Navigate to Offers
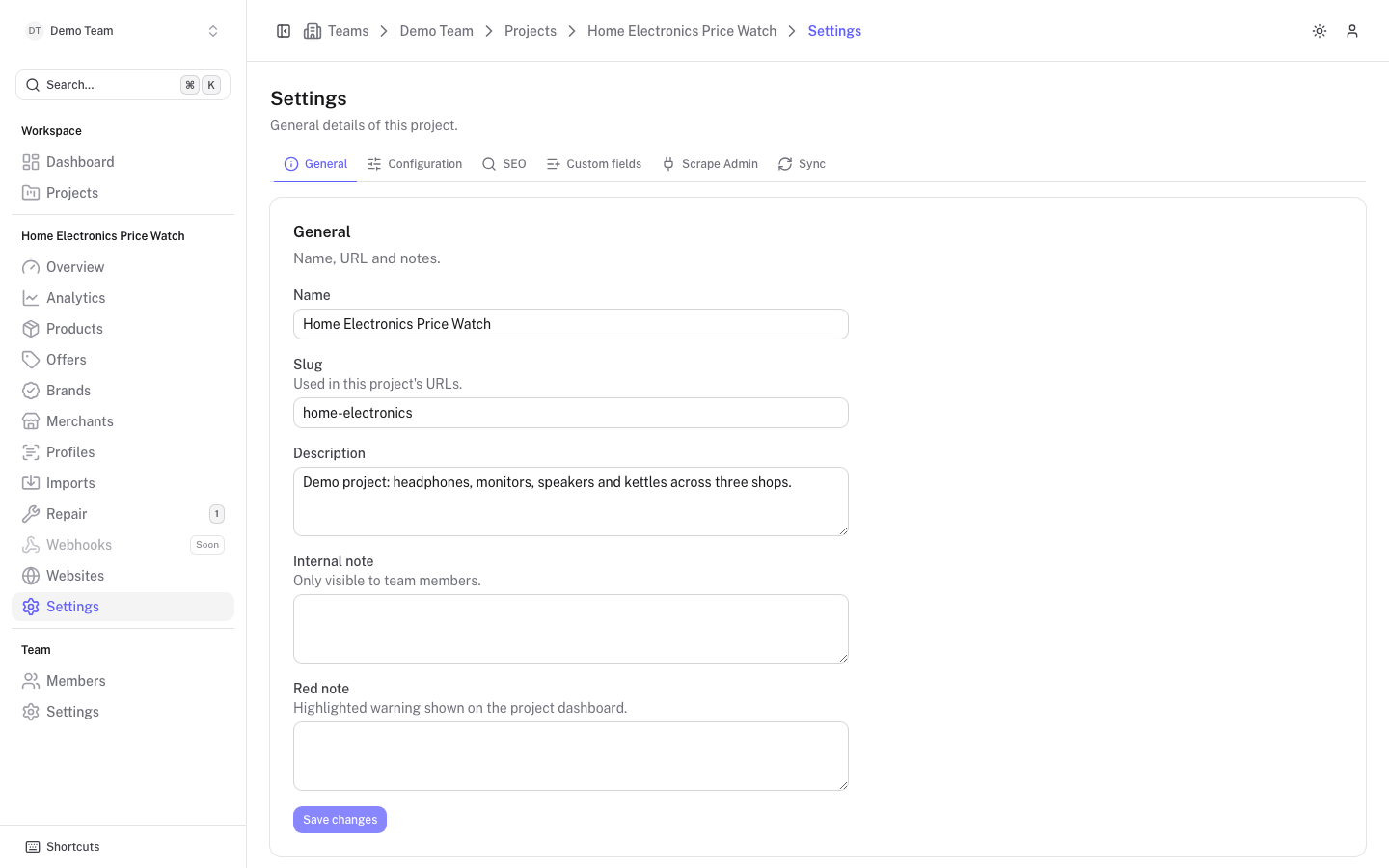Screen dimensions: 1389x868 click(123, 360)
